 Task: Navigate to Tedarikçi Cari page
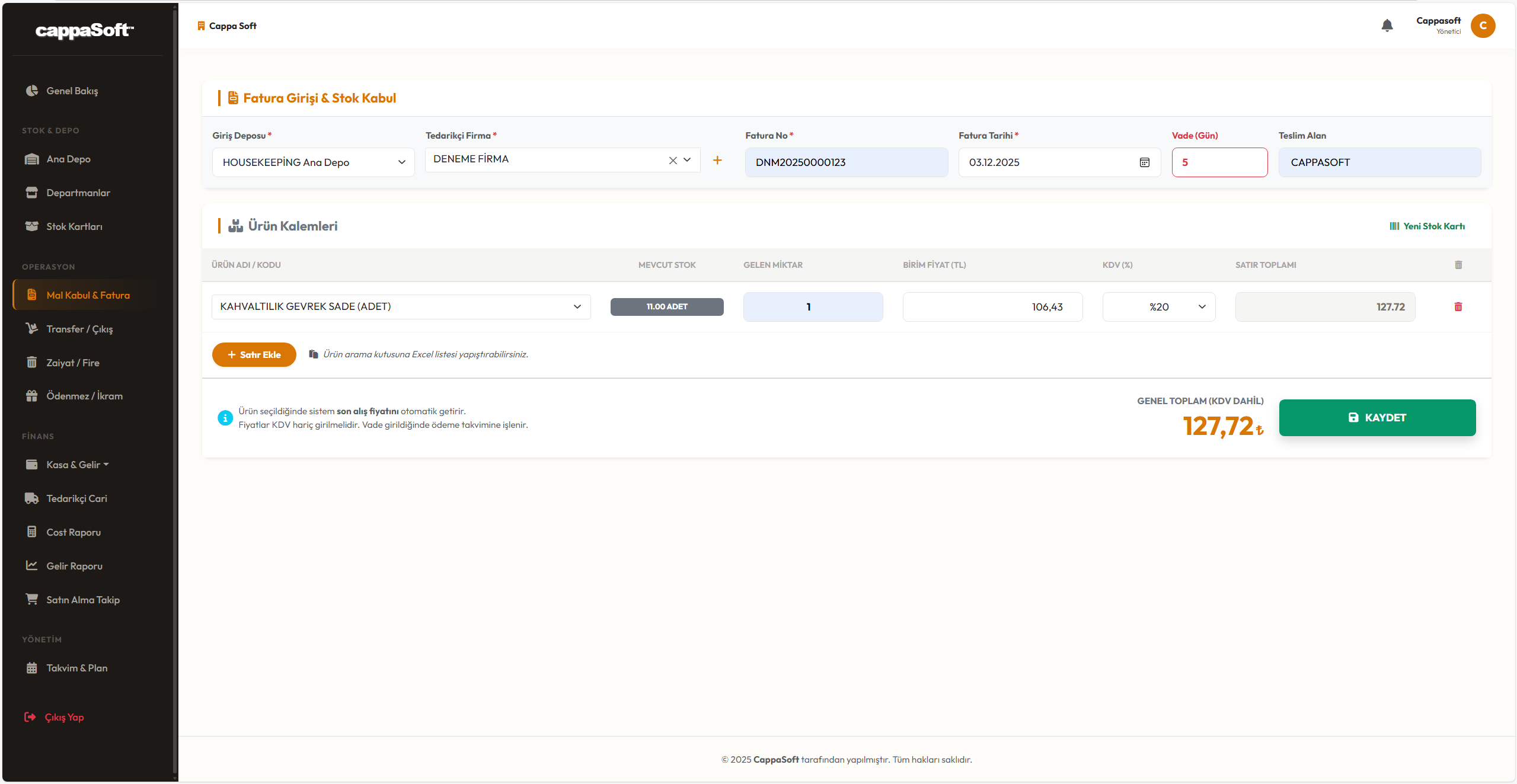[x=76, y=498]
